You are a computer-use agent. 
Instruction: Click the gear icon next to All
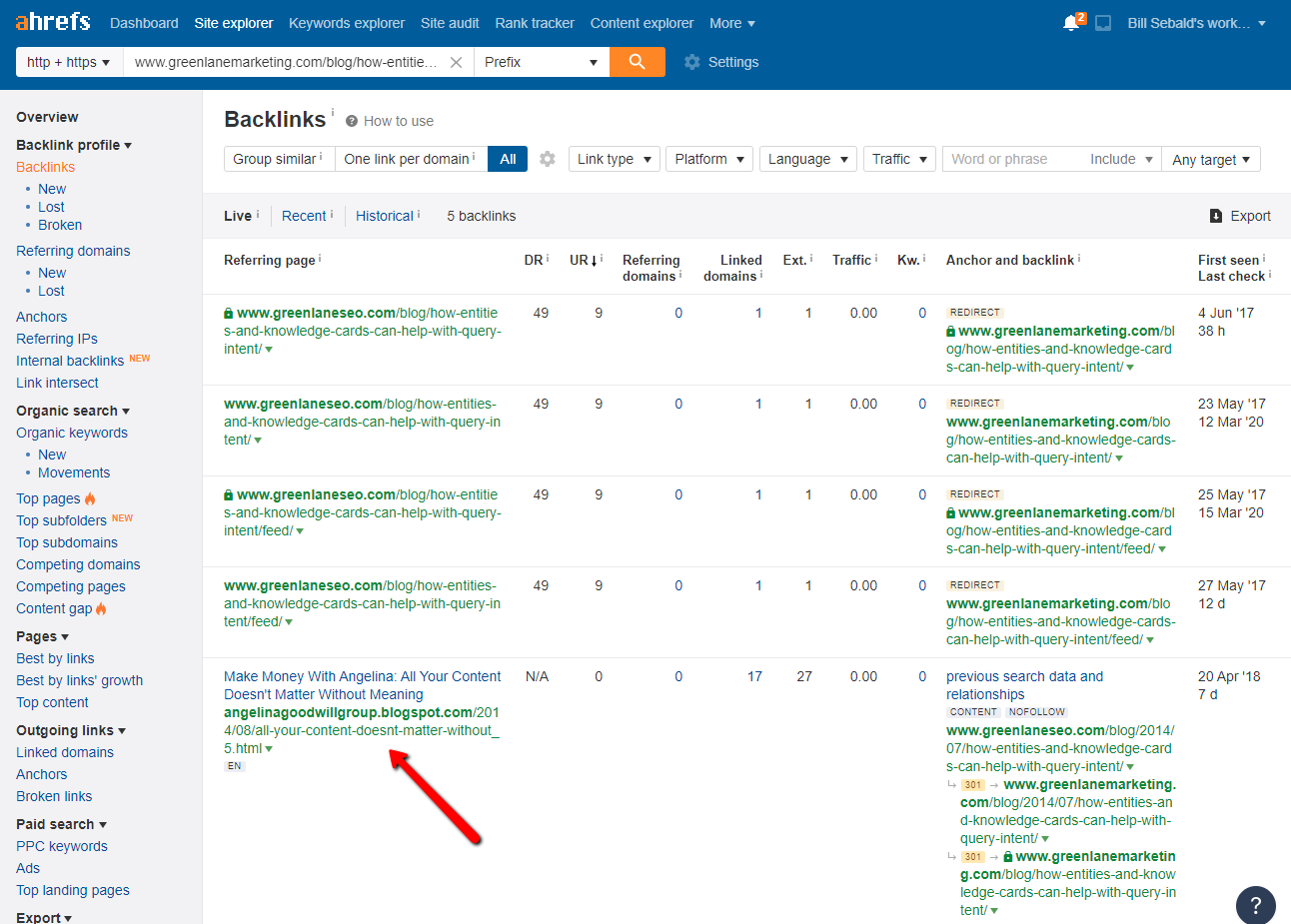pos(547,159)
